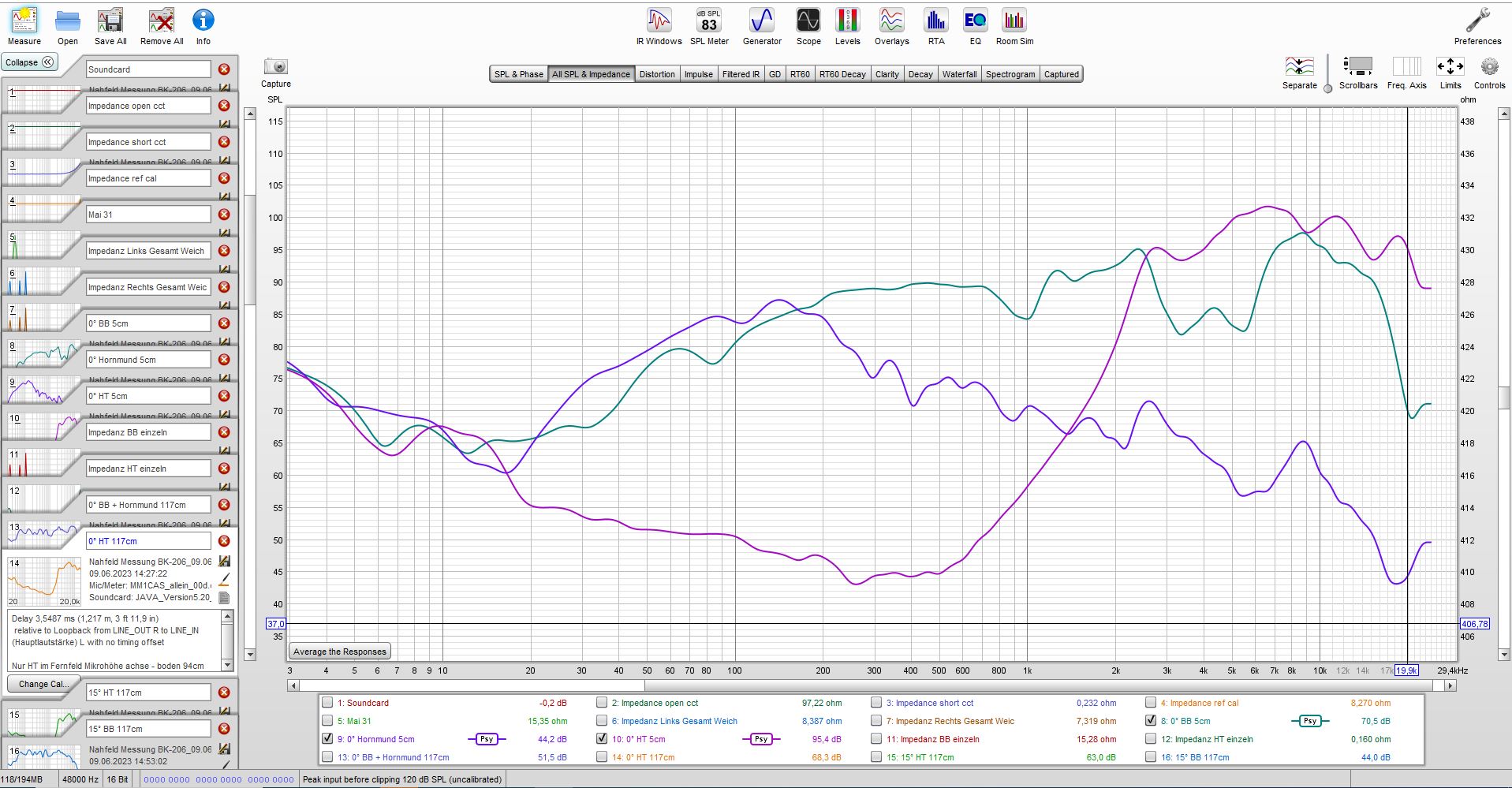
Task: Remove the Mai 31 measurement
Action: coord(224,215)
